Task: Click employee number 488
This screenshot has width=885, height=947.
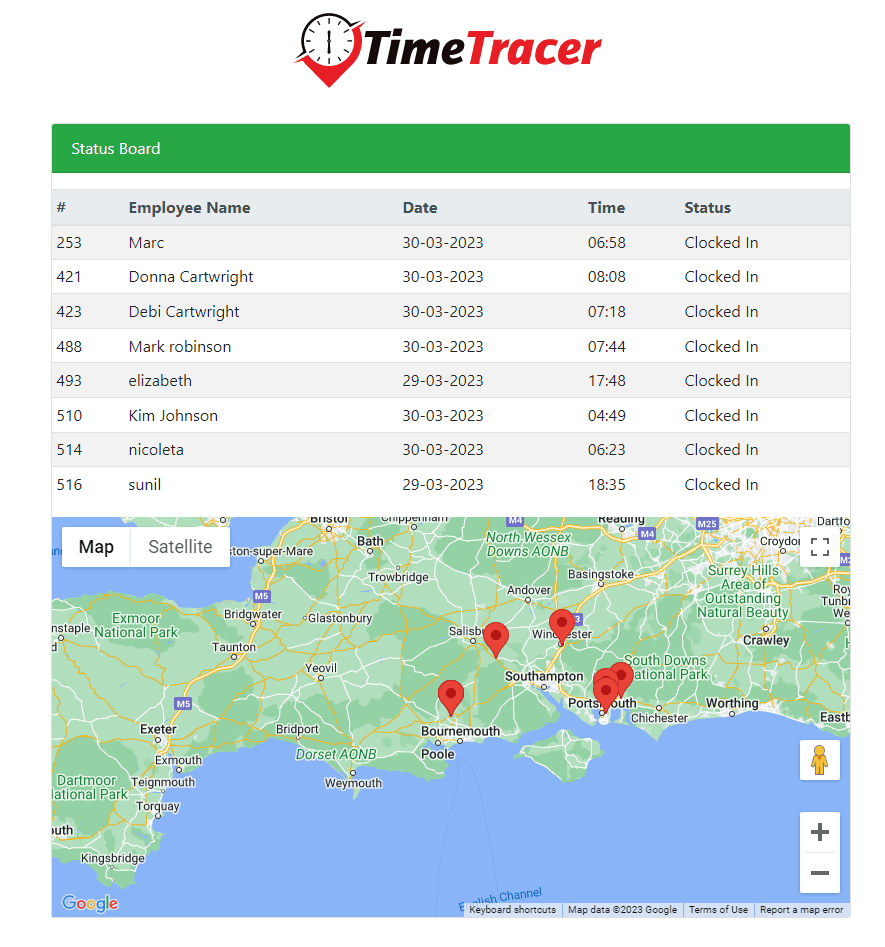Action: pyautogui.click(x=69, y=347)
